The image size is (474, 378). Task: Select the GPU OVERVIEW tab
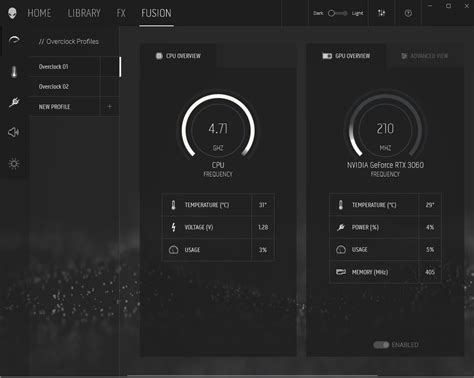(346, 56)
